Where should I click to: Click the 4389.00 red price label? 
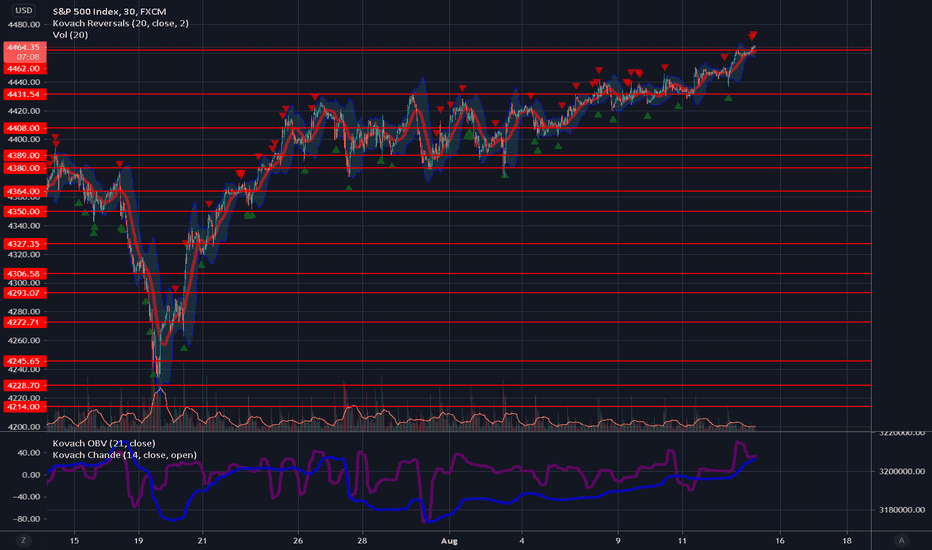(24, 155)
